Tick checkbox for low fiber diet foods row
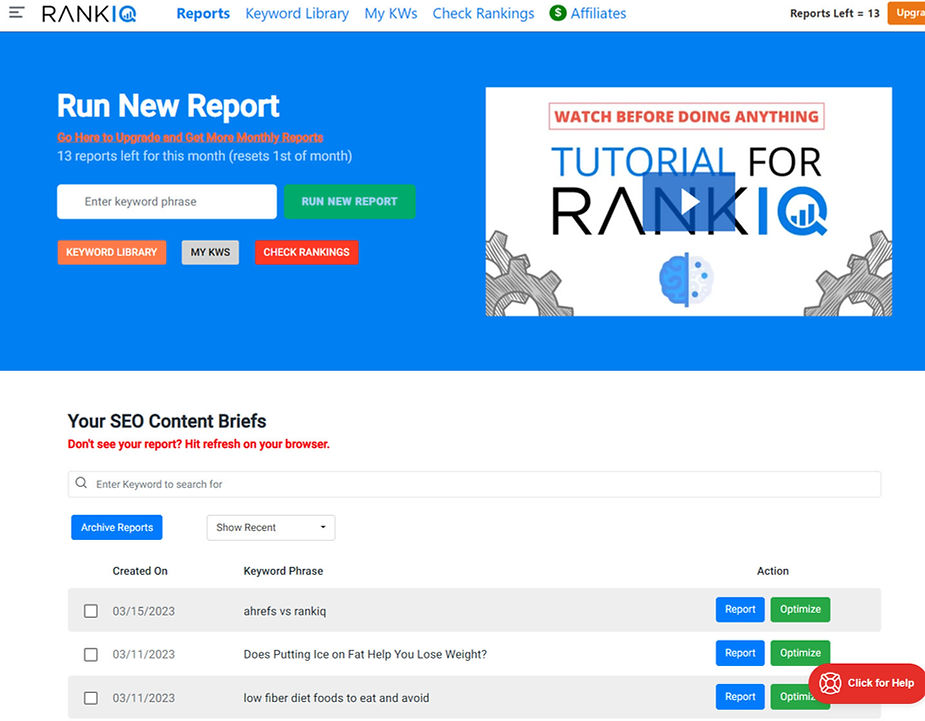This screenshot has width=925, height=721. point(91,698)
